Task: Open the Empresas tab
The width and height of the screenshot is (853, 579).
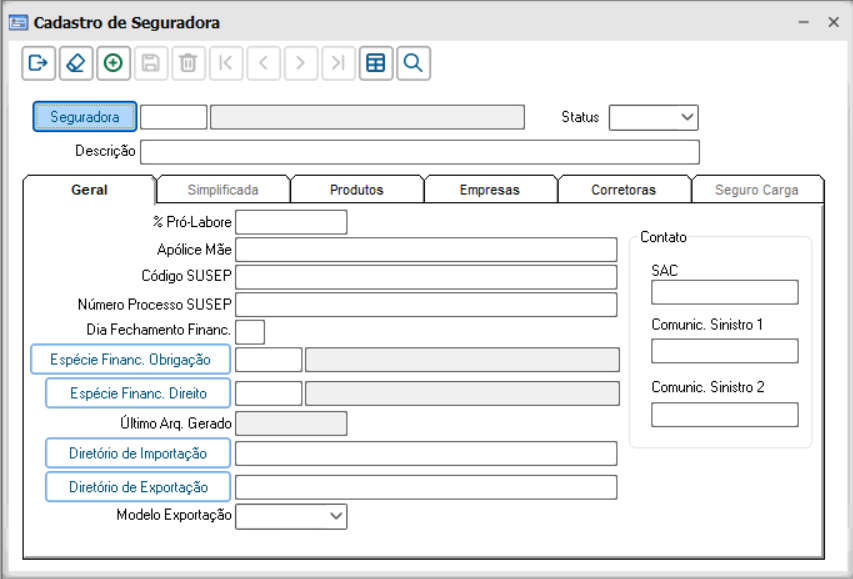Action: click(490, 190)
